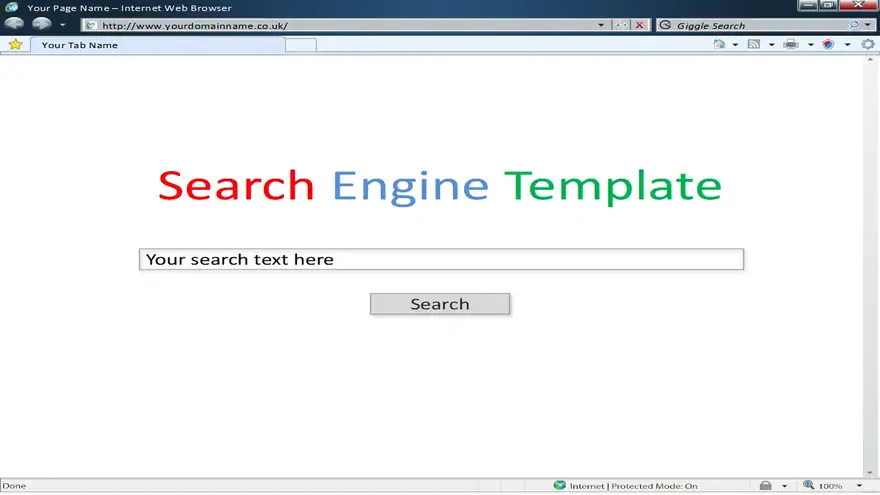Click Internet | Protected Mode: On text
This screenshot has height=495, width=880.
(633, 486)
